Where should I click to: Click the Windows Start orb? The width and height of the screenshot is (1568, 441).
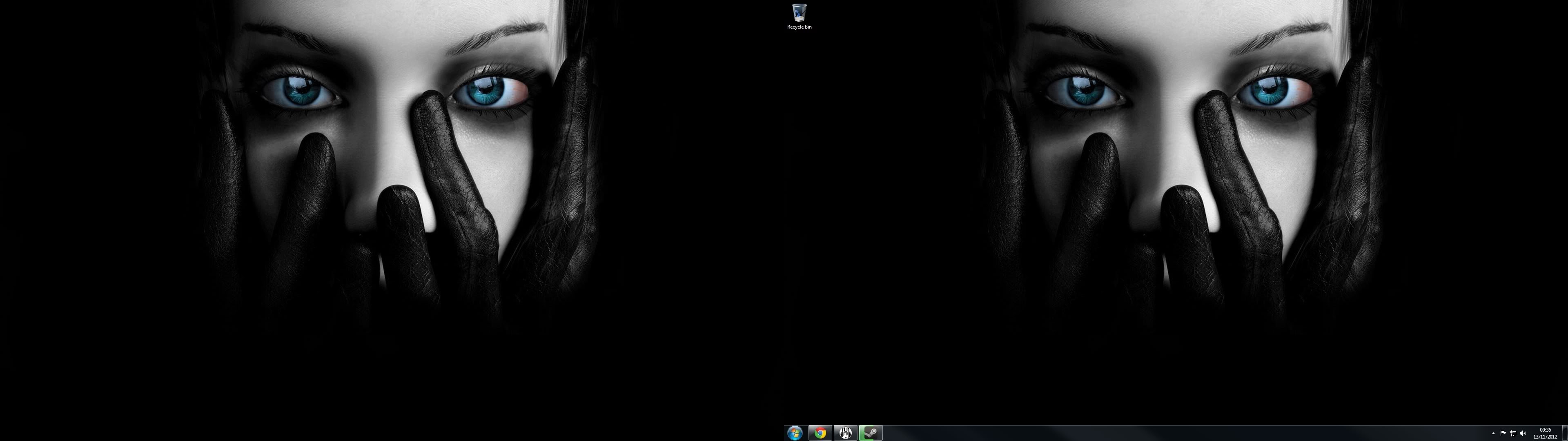(795, 434)
